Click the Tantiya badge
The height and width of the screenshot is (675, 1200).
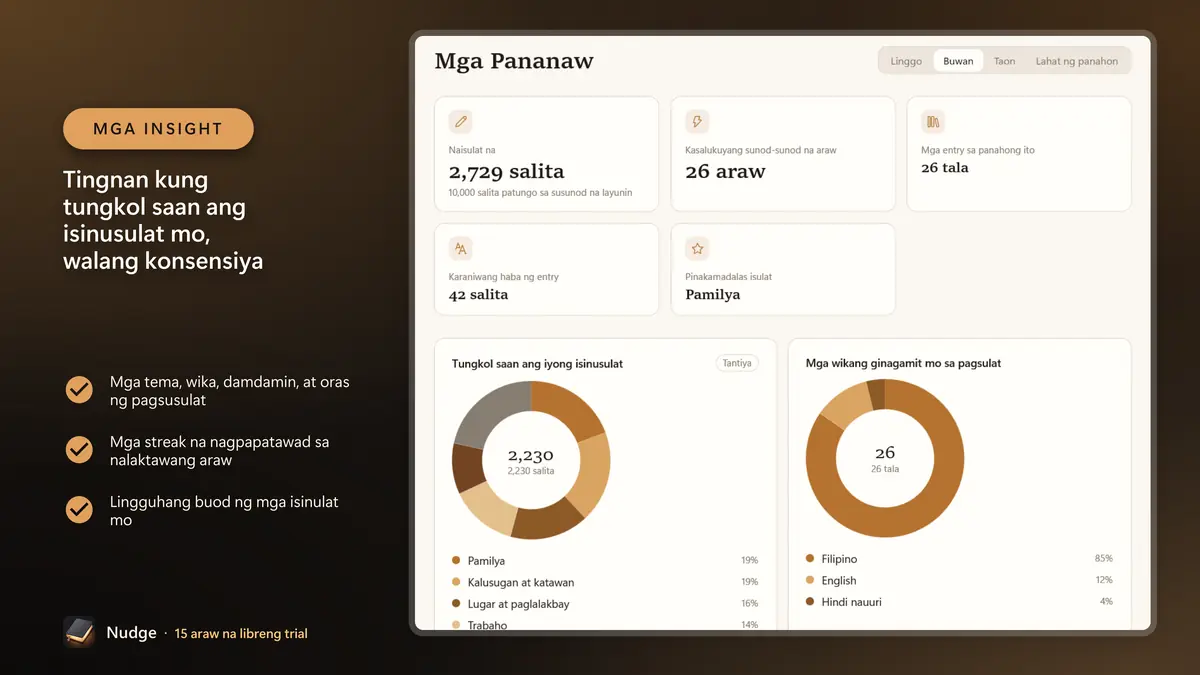coord(737,363)
